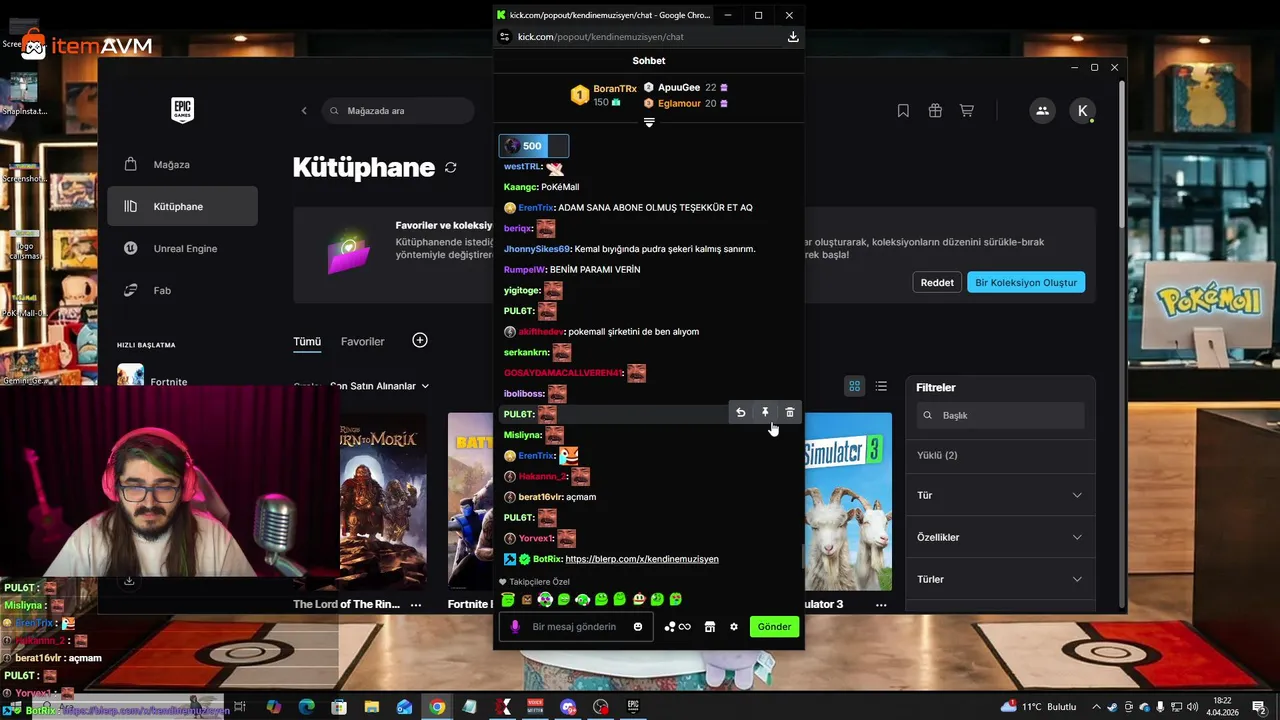
Task: Open the wishlist bookmark icon
Action: [903, 111]
